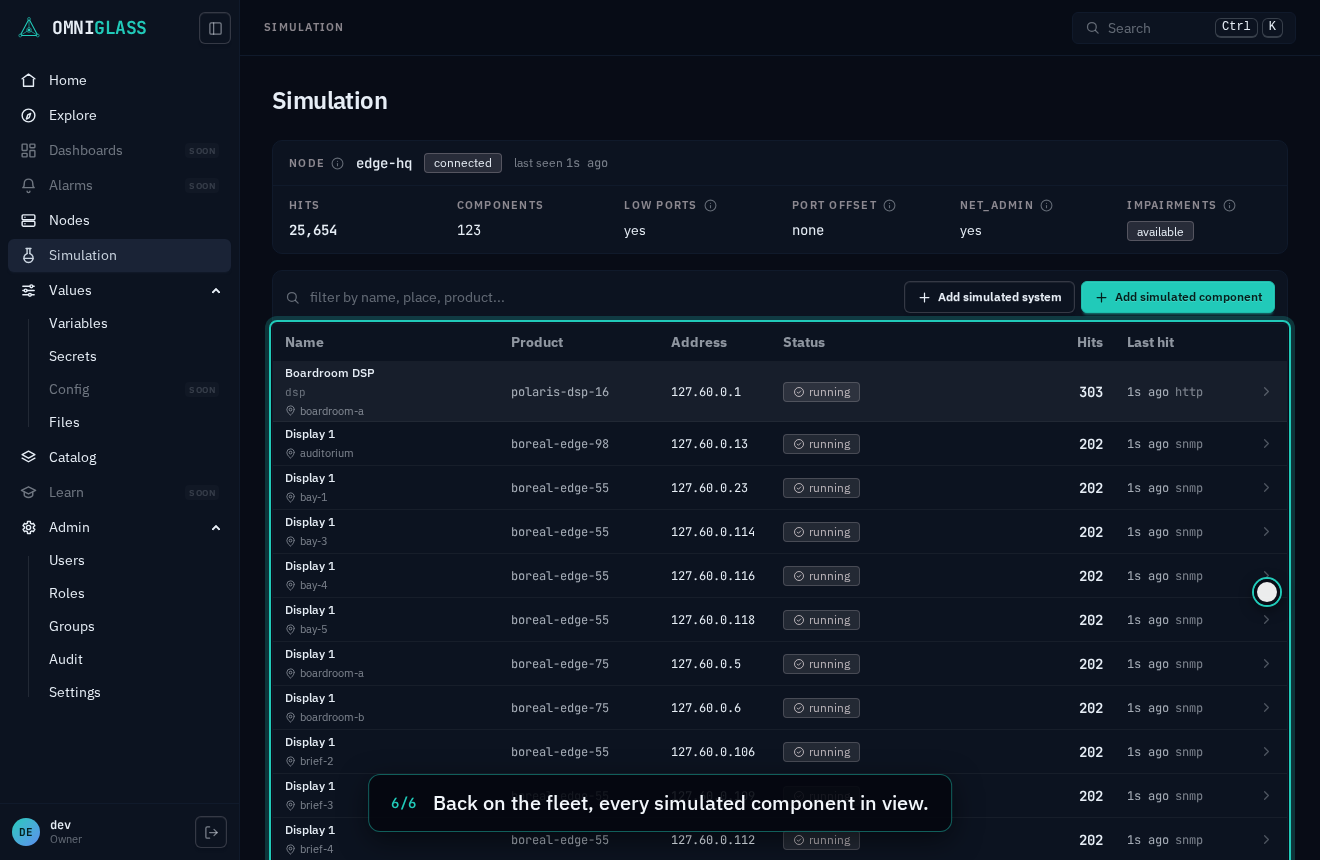Image resolution: width=1320 pixels, height=860 pixels.
Task: Open Files under Values
Action: [64, 422]
